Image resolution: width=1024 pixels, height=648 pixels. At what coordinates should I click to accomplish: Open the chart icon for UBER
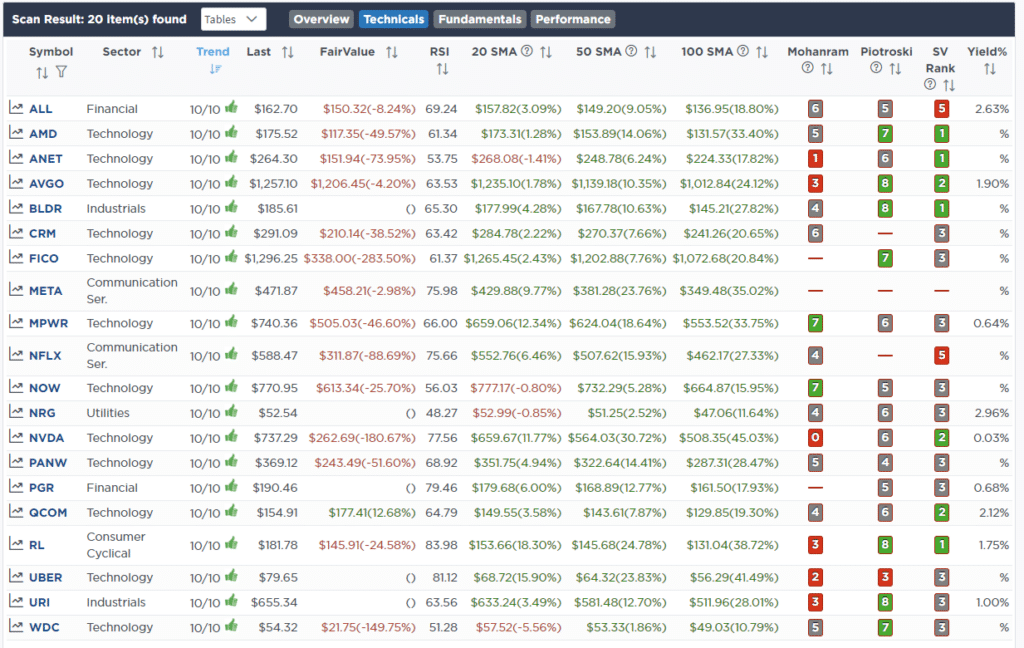16,577
